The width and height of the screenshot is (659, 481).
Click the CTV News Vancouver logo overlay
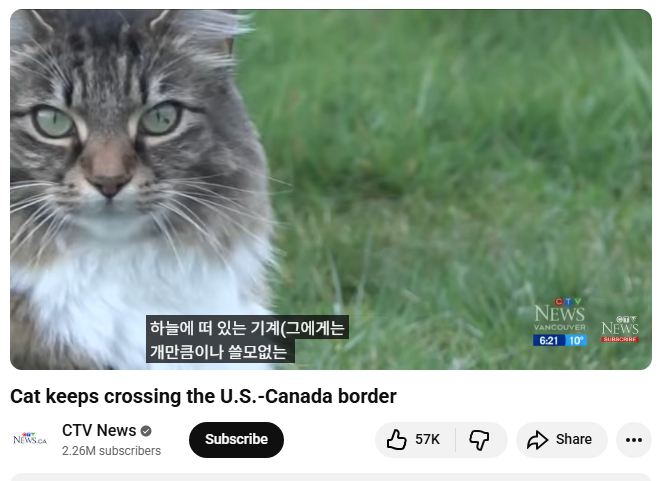point(559,314)
